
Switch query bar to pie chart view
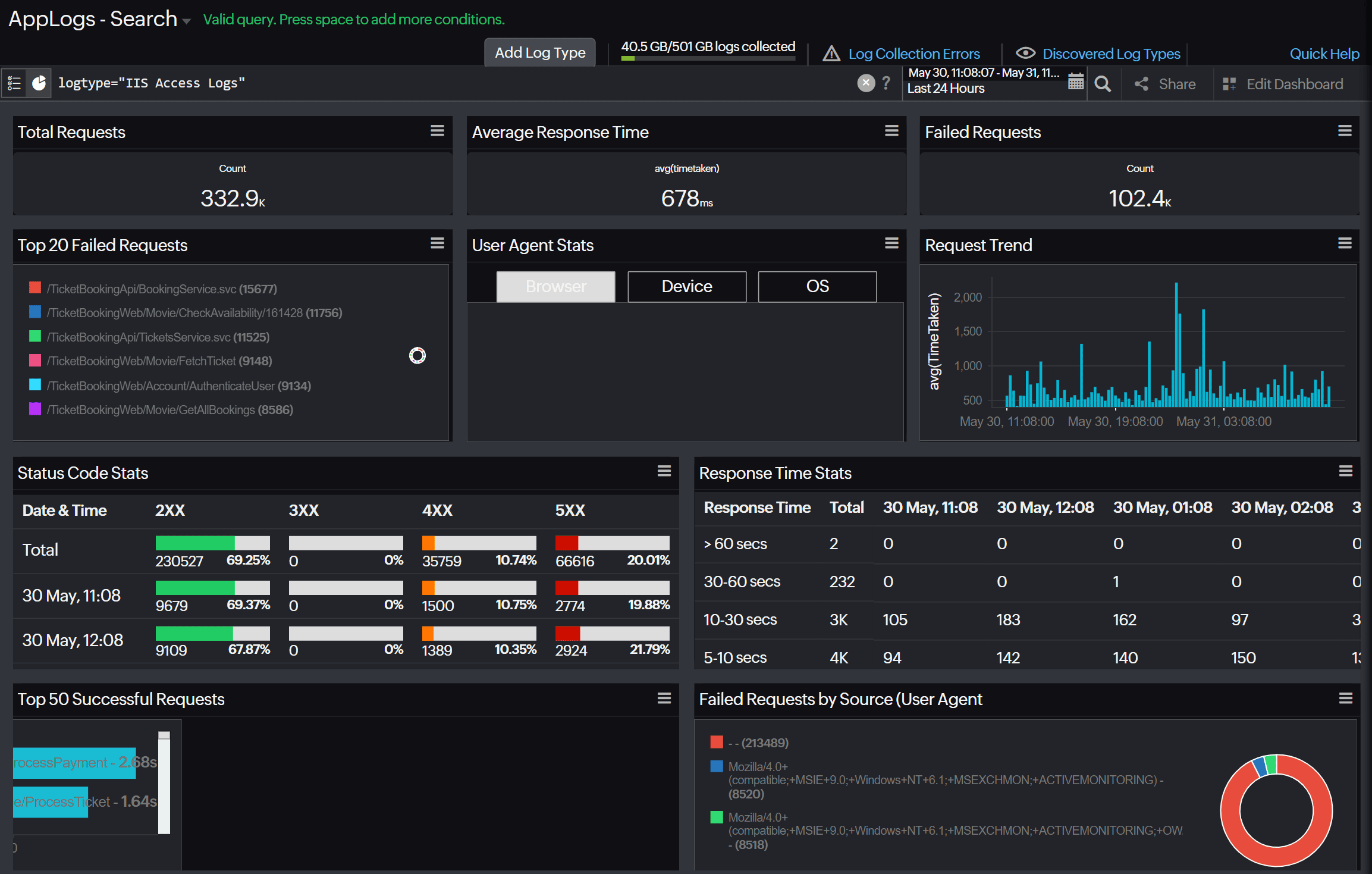39,83
